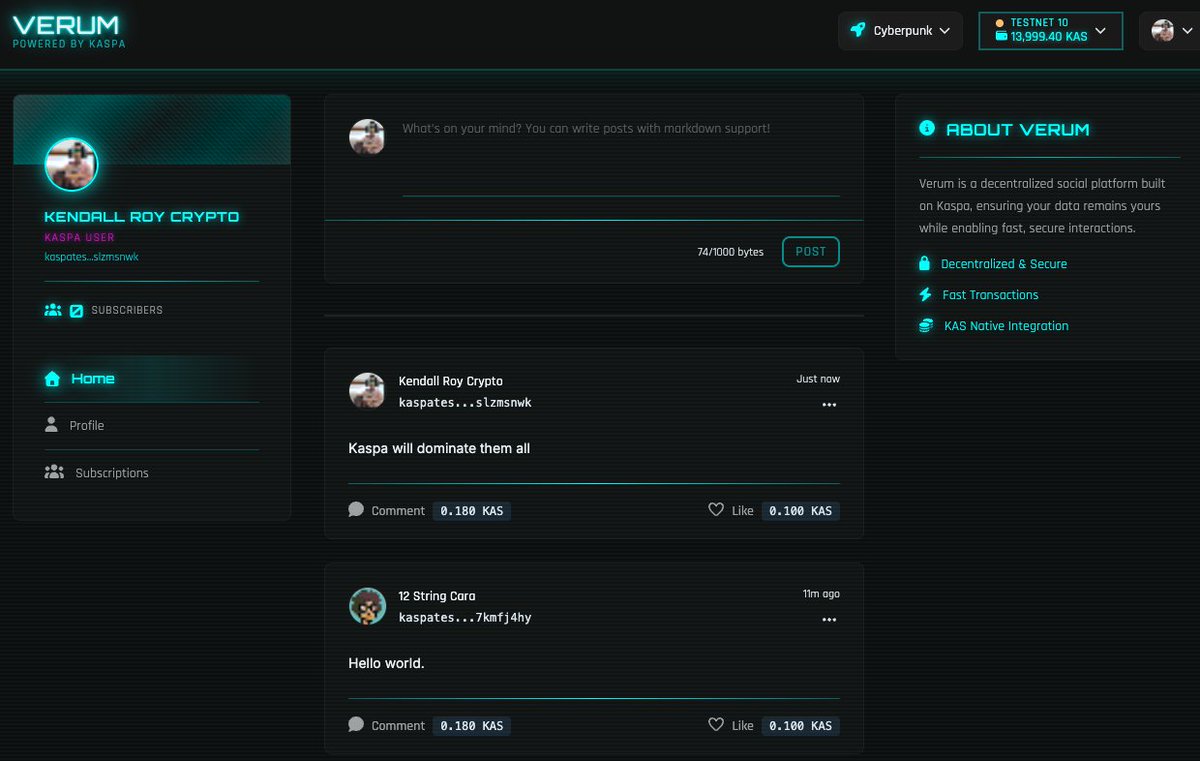Click 12 String Cara pixel avatar

pos(367,606)
